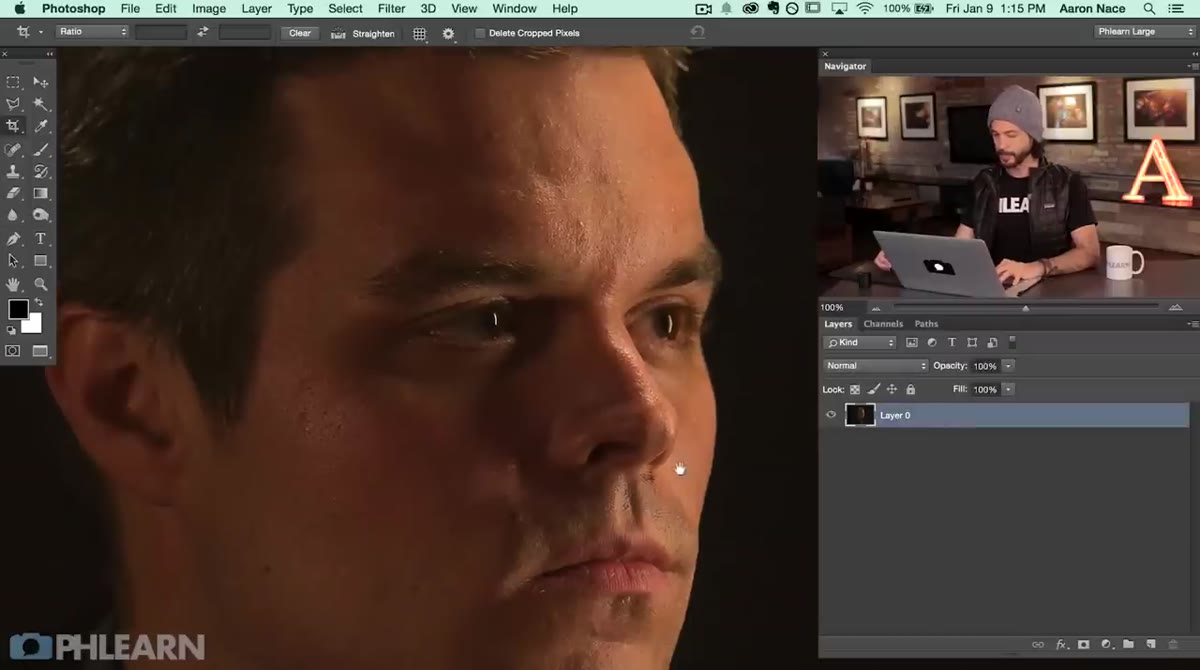
Task: Select the Hand tool
Action: (13, 284)
